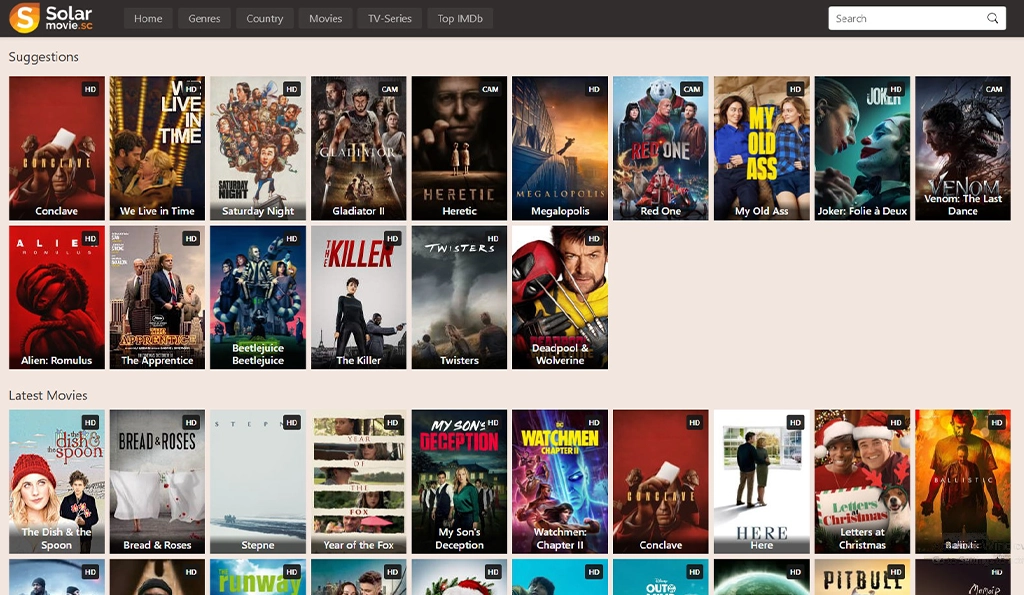Viewport: 1024px width, 595px height.
Task: Click the CAM badge on Heretic poster
Action: coord(490,89)
